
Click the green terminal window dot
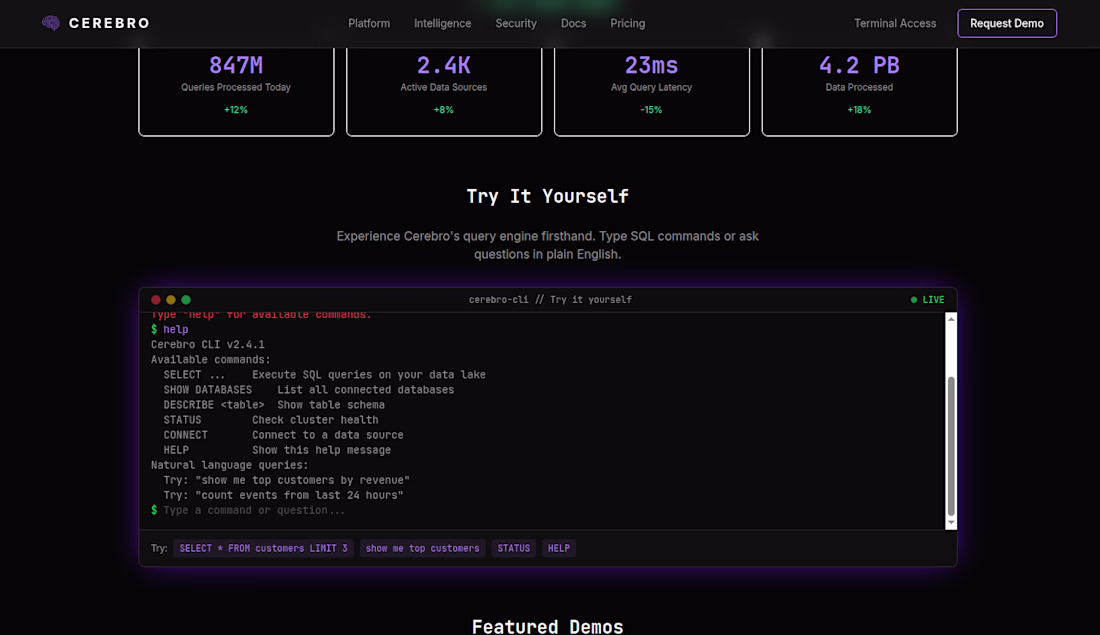click(x=186, y=300)
